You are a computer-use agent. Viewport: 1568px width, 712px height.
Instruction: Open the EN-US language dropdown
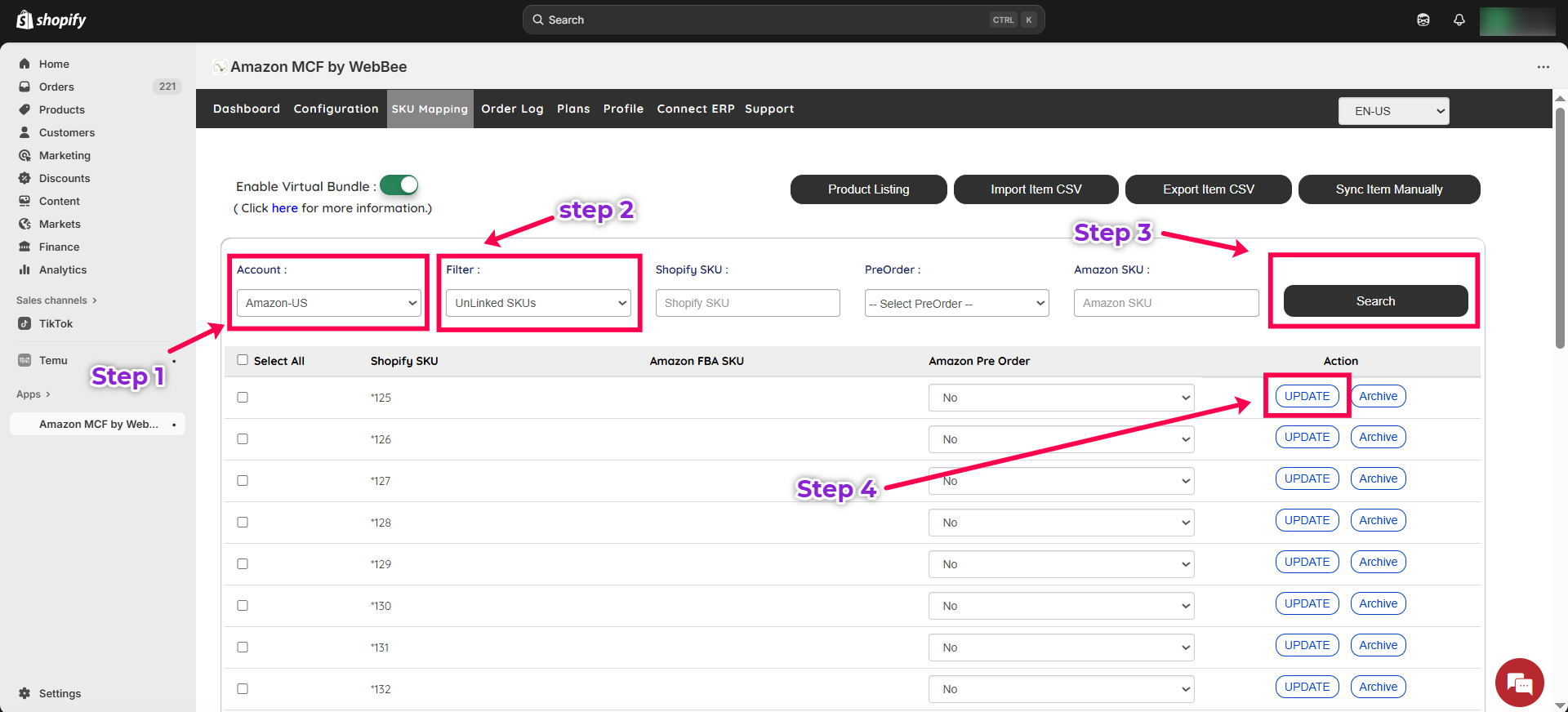coord(1393,111)
